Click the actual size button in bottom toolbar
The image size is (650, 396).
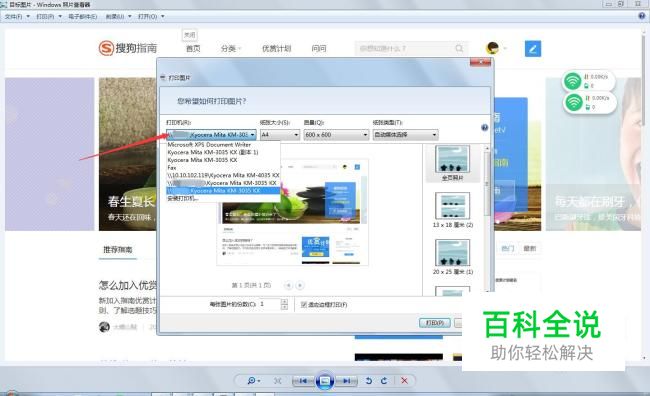(x=277, y=381)
